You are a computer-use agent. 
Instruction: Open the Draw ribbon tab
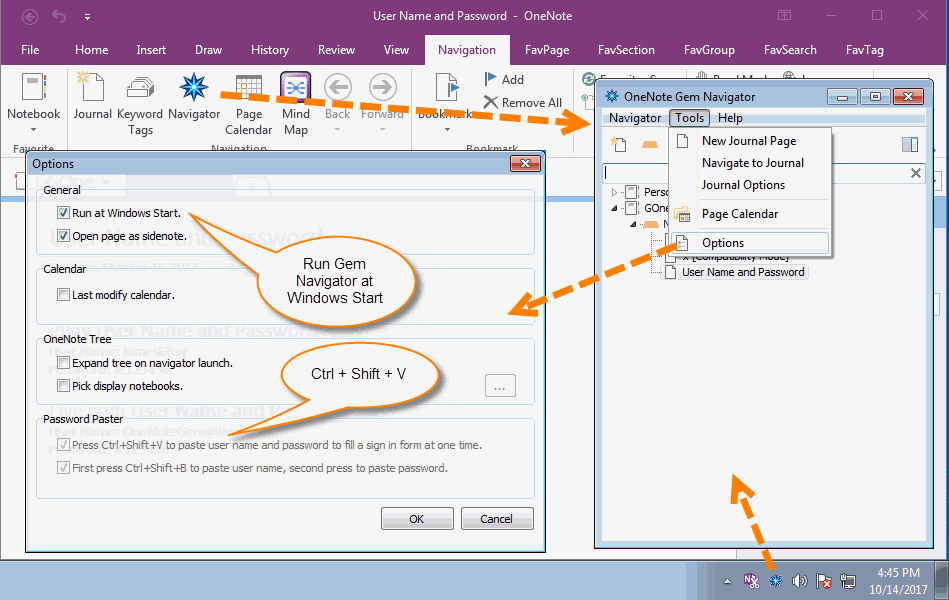tap(208, 50)
